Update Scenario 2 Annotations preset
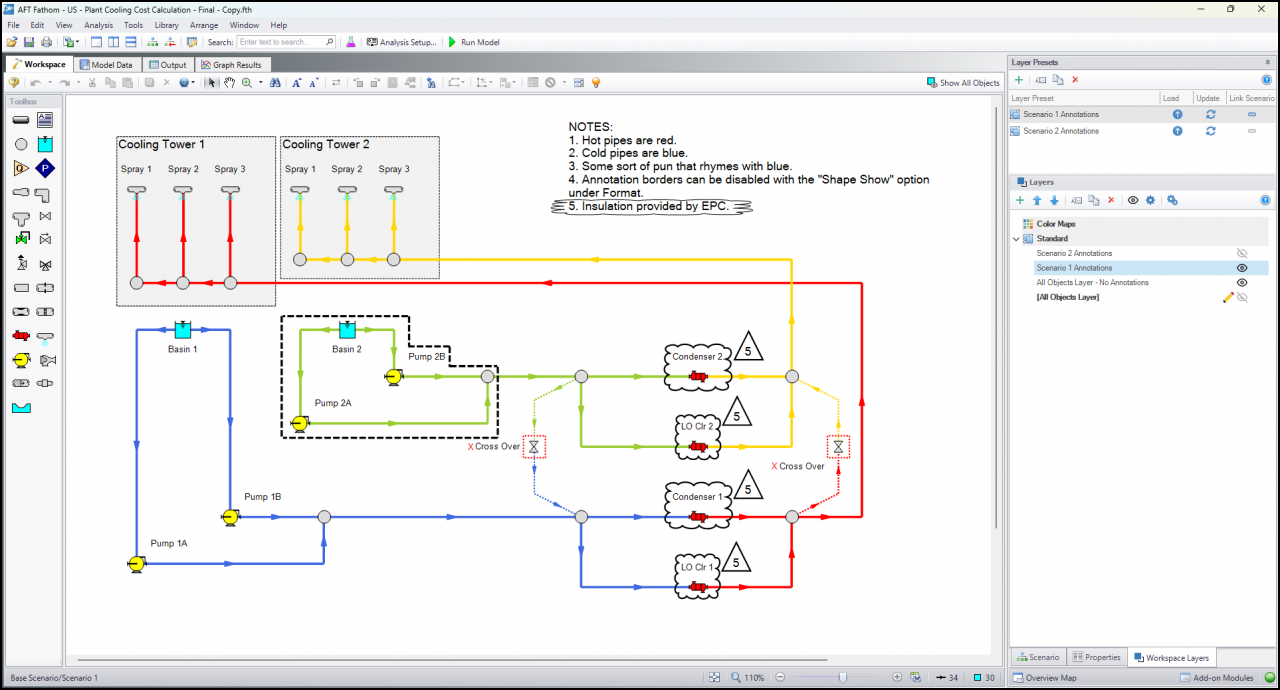 [x=1211, y=131]
